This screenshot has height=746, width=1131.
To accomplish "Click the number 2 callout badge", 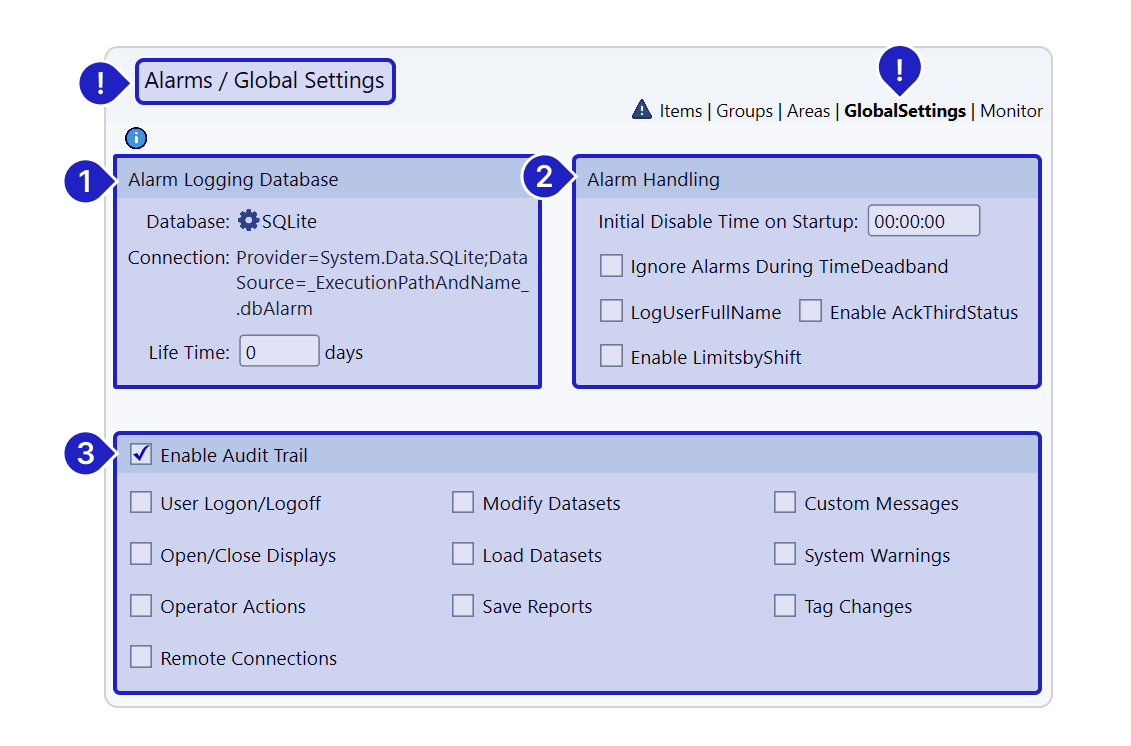I will 544,178.
